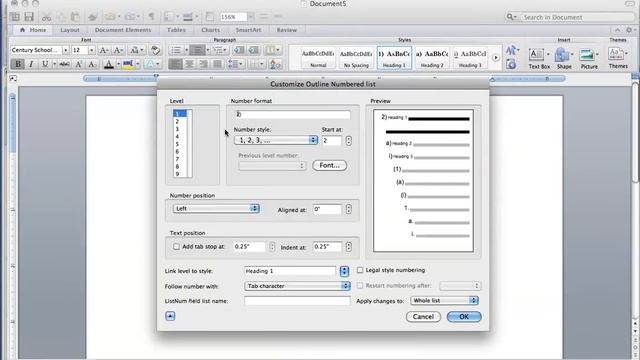The height and width of the screenshot is (360, 640).
Task: Center text in Paragraph group
Action: (189, 64)
